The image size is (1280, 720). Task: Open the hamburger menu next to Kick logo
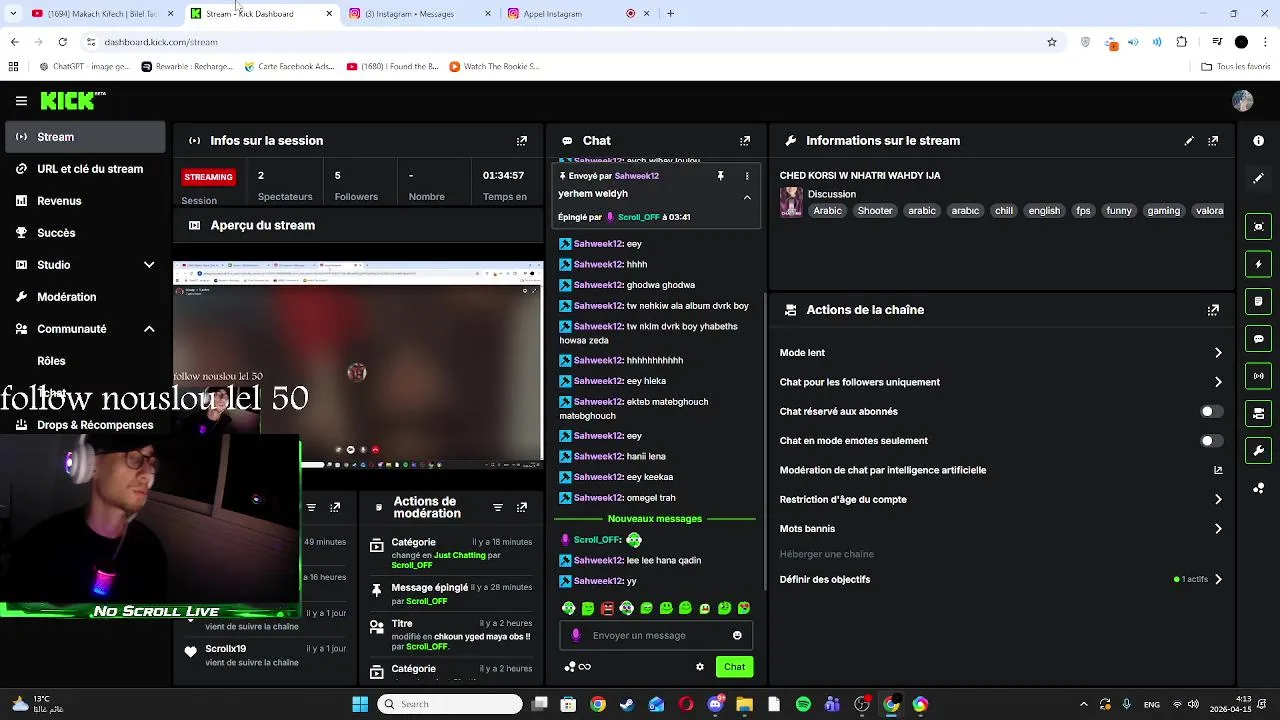(21, 101)
